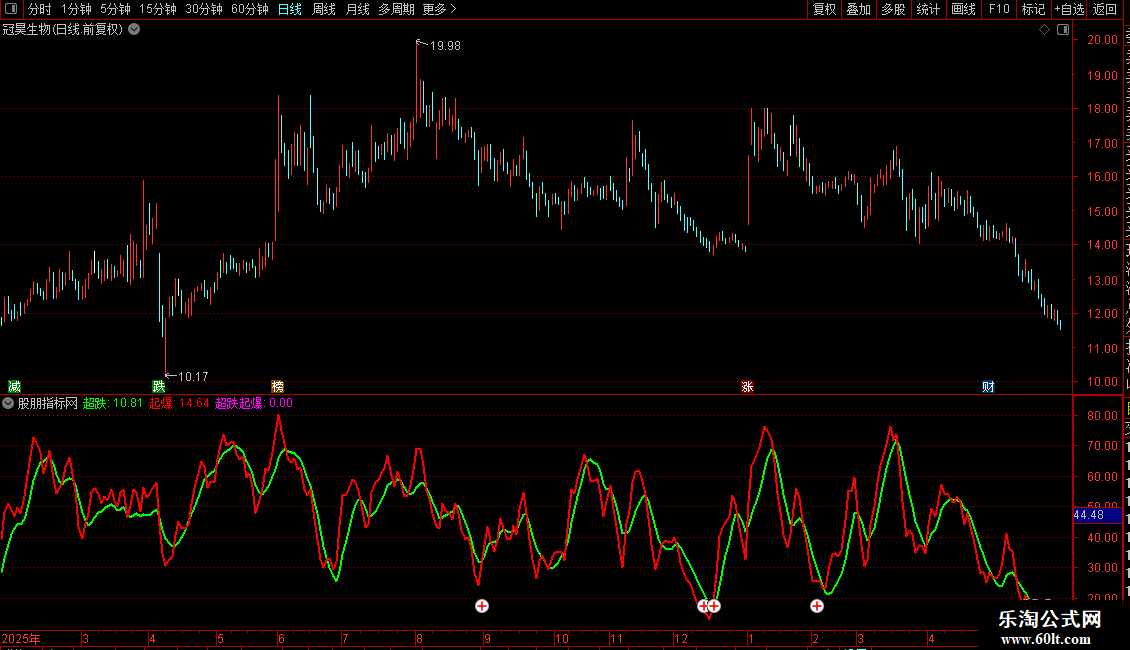
Task: Click the 叠加 overlay button
Action: click(x=858, y=9)
